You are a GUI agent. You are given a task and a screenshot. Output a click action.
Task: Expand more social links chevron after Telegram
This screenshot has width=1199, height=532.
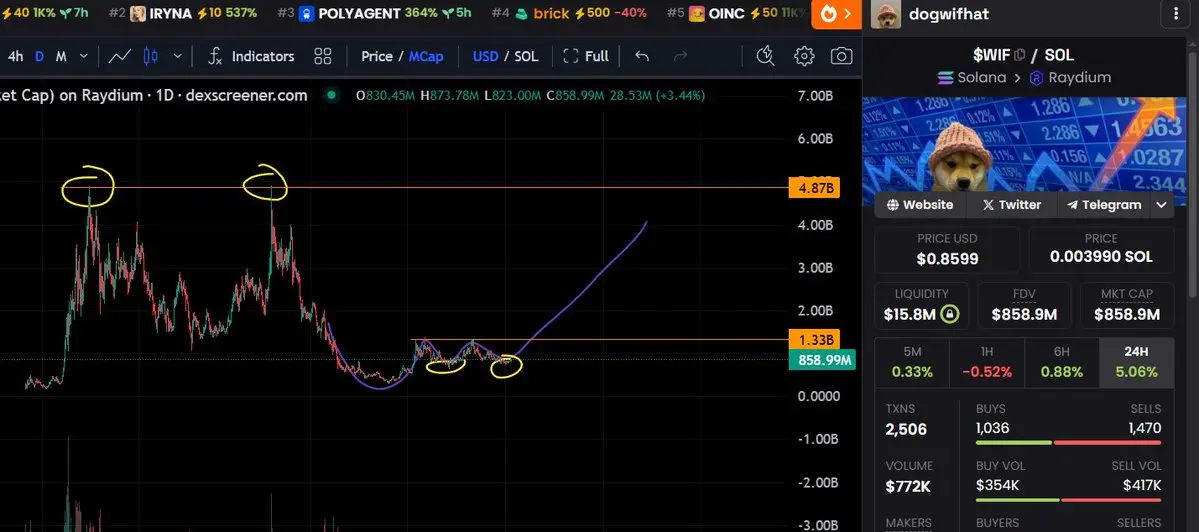pyautogui.click(x=1162, y=205)
